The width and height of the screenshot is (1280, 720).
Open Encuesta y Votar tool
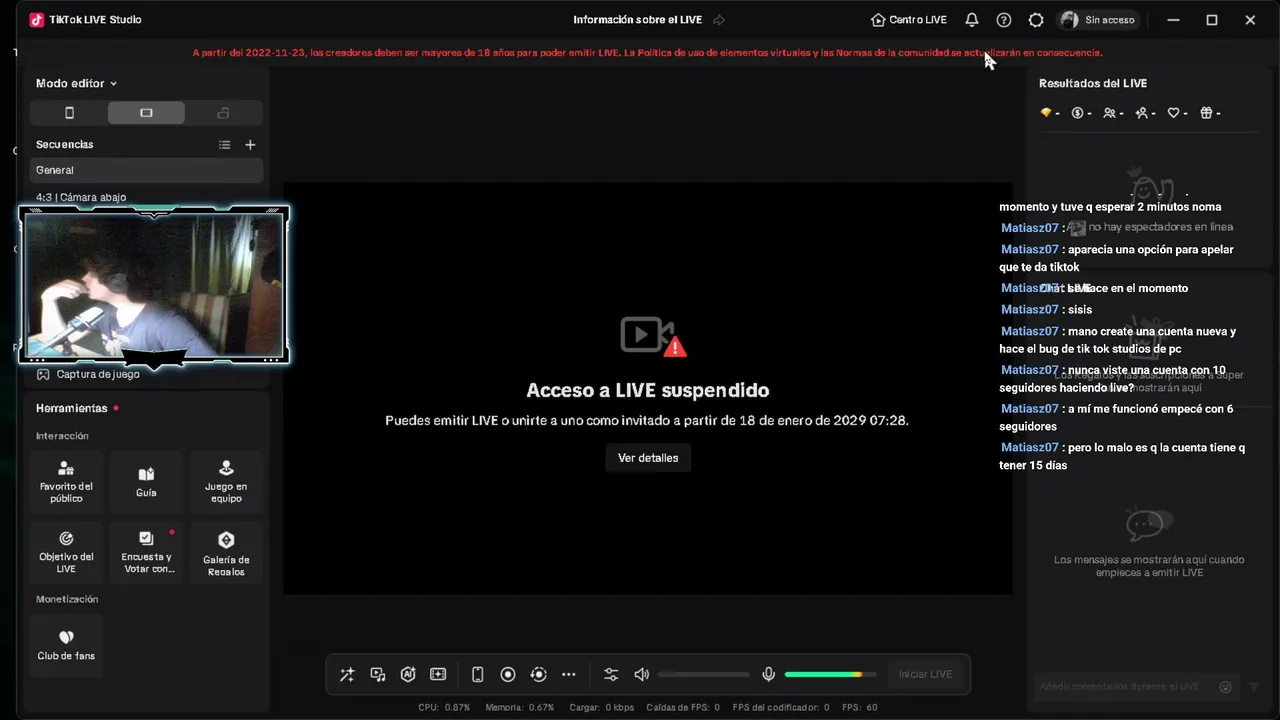146,552
